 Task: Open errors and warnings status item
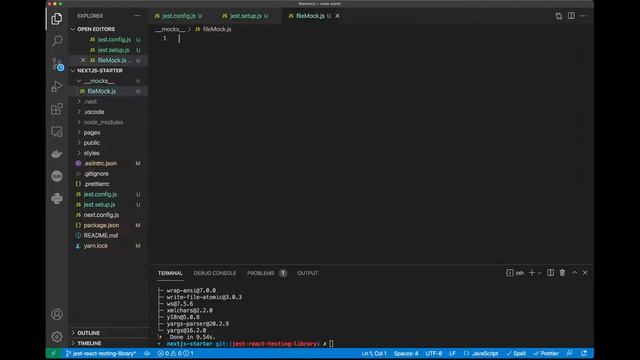pos(176,353)
